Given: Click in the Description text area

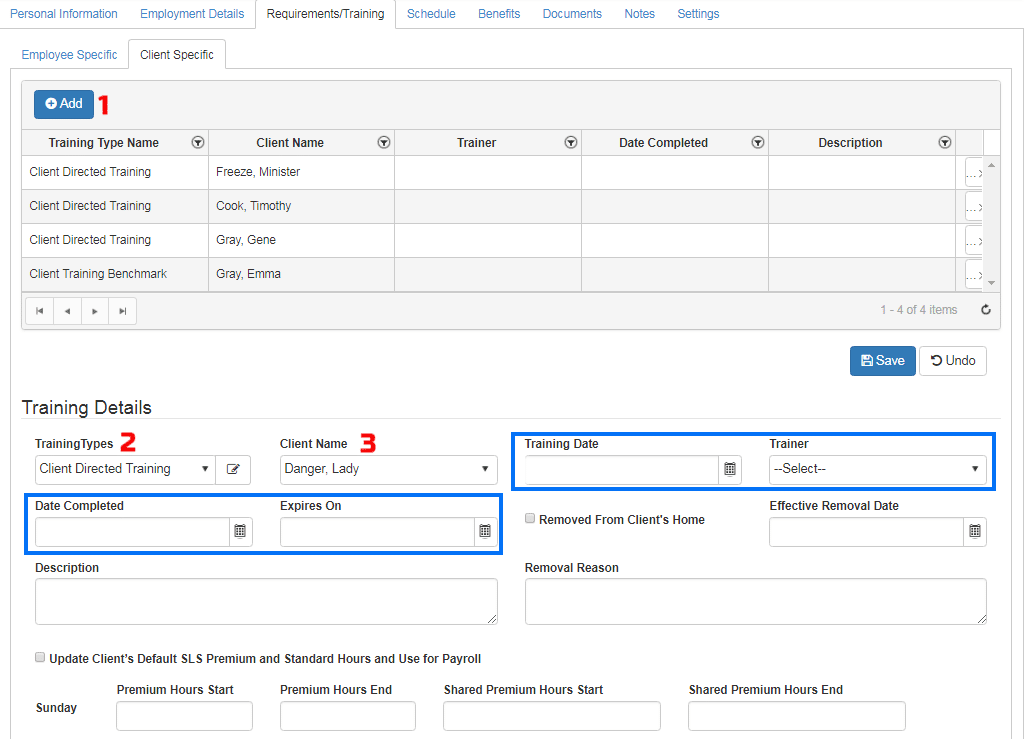Looking at the screenshot, I should tap(265, 600).
